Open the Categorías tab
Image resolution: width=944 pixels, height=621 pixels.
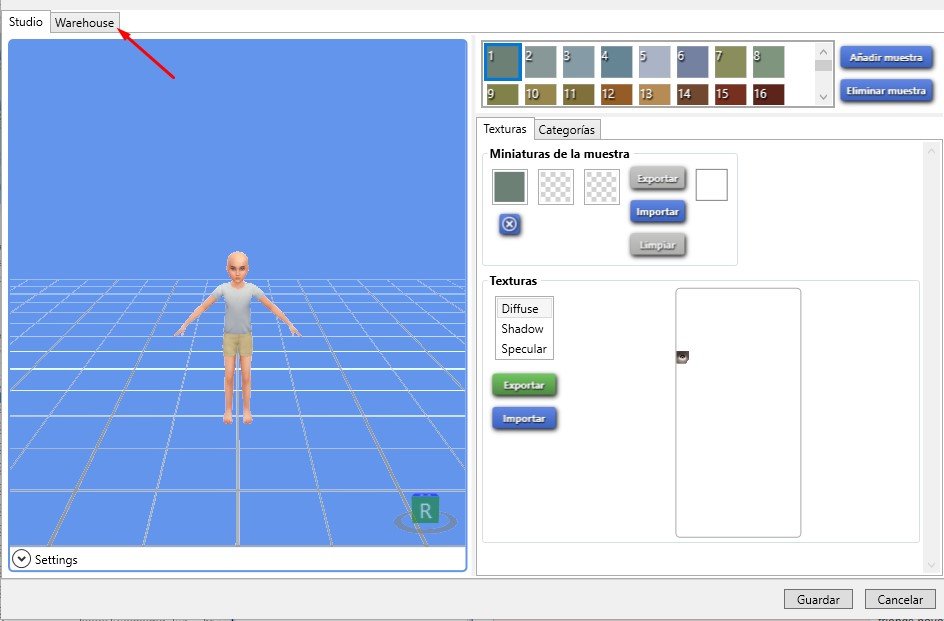567,129
